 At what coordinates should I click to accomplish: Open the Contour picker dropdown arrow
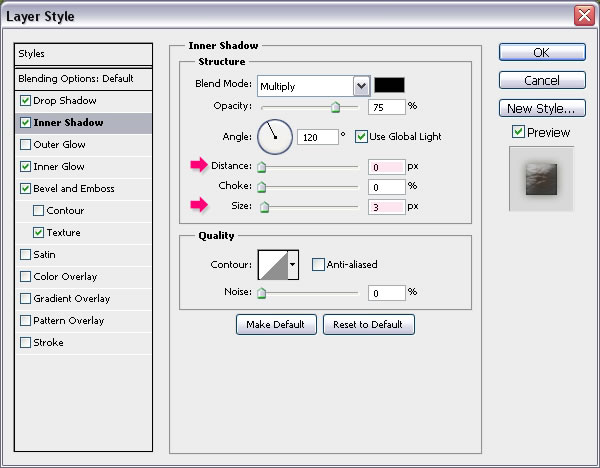293,264
